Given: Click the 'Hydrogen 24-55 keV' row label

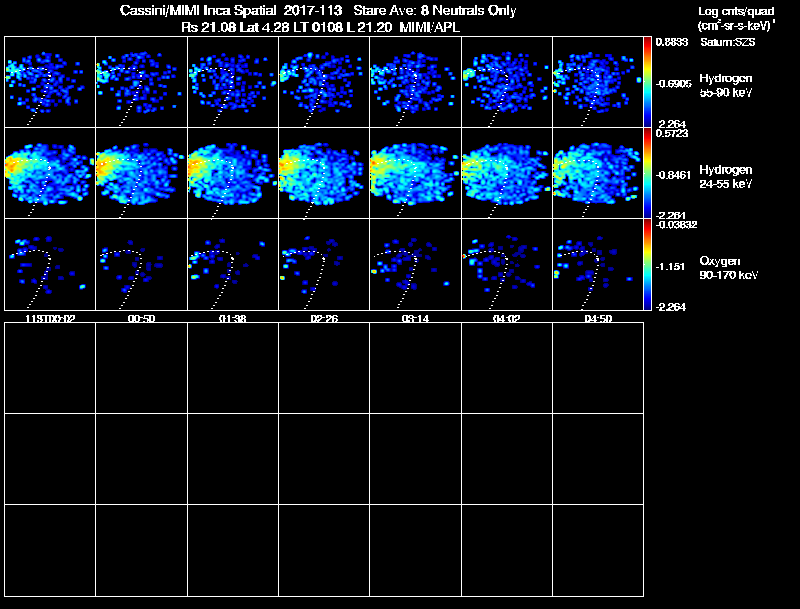Looking at the screenshot, I should pyautogui.click(x=726, y=176).
